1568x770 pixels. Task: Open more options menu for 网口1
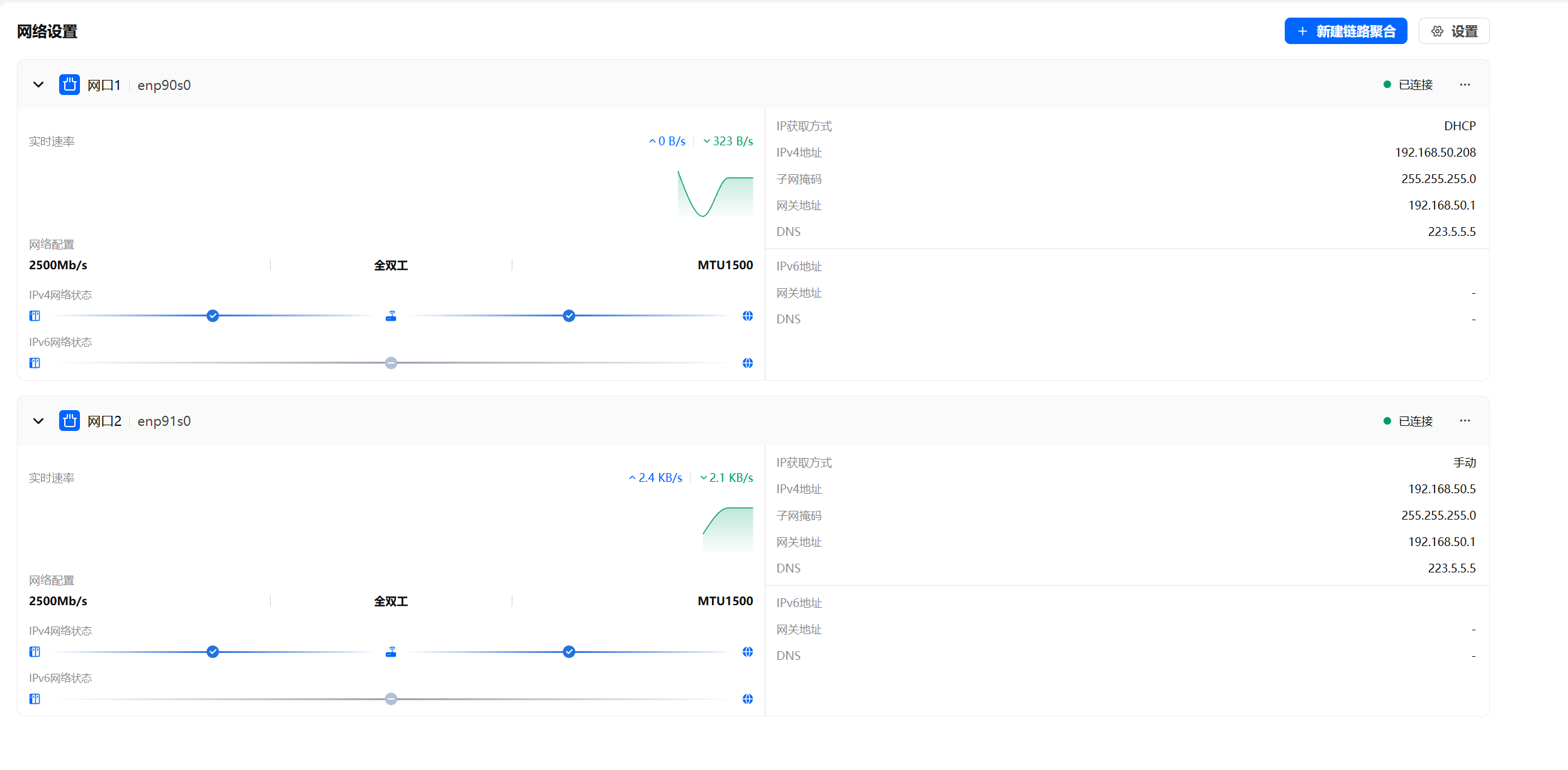[x=1465, y=84]
